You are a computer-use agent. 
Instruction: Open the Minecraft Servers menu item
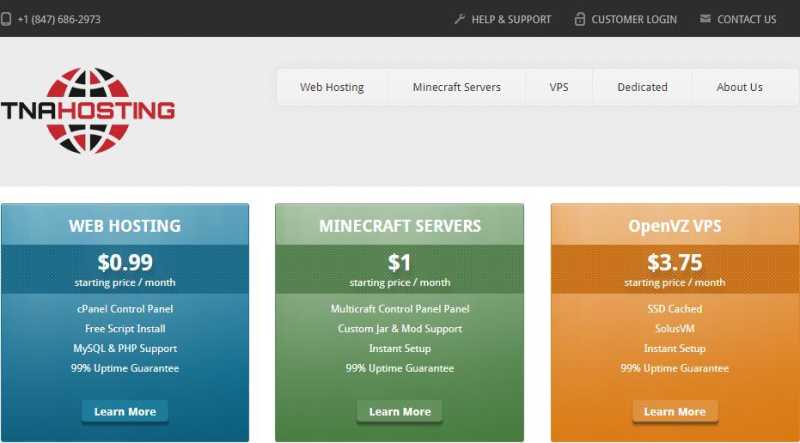(x=457, y=87)
